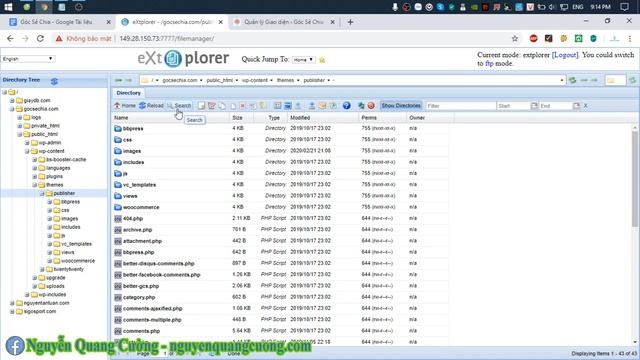The image size is (640, 360).
Task: Expand the plugins folder in tree
Action: pos(35,176)
